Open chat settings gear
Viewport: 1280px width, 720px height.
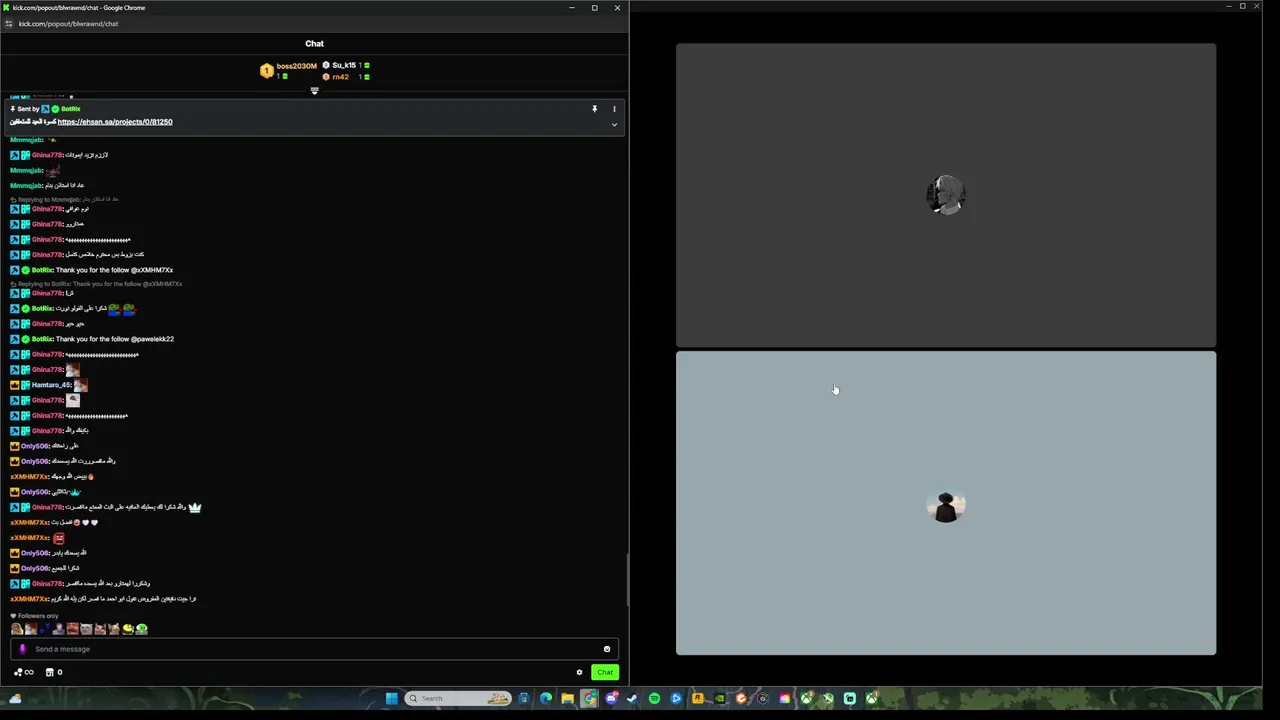(x=579, y=672)
